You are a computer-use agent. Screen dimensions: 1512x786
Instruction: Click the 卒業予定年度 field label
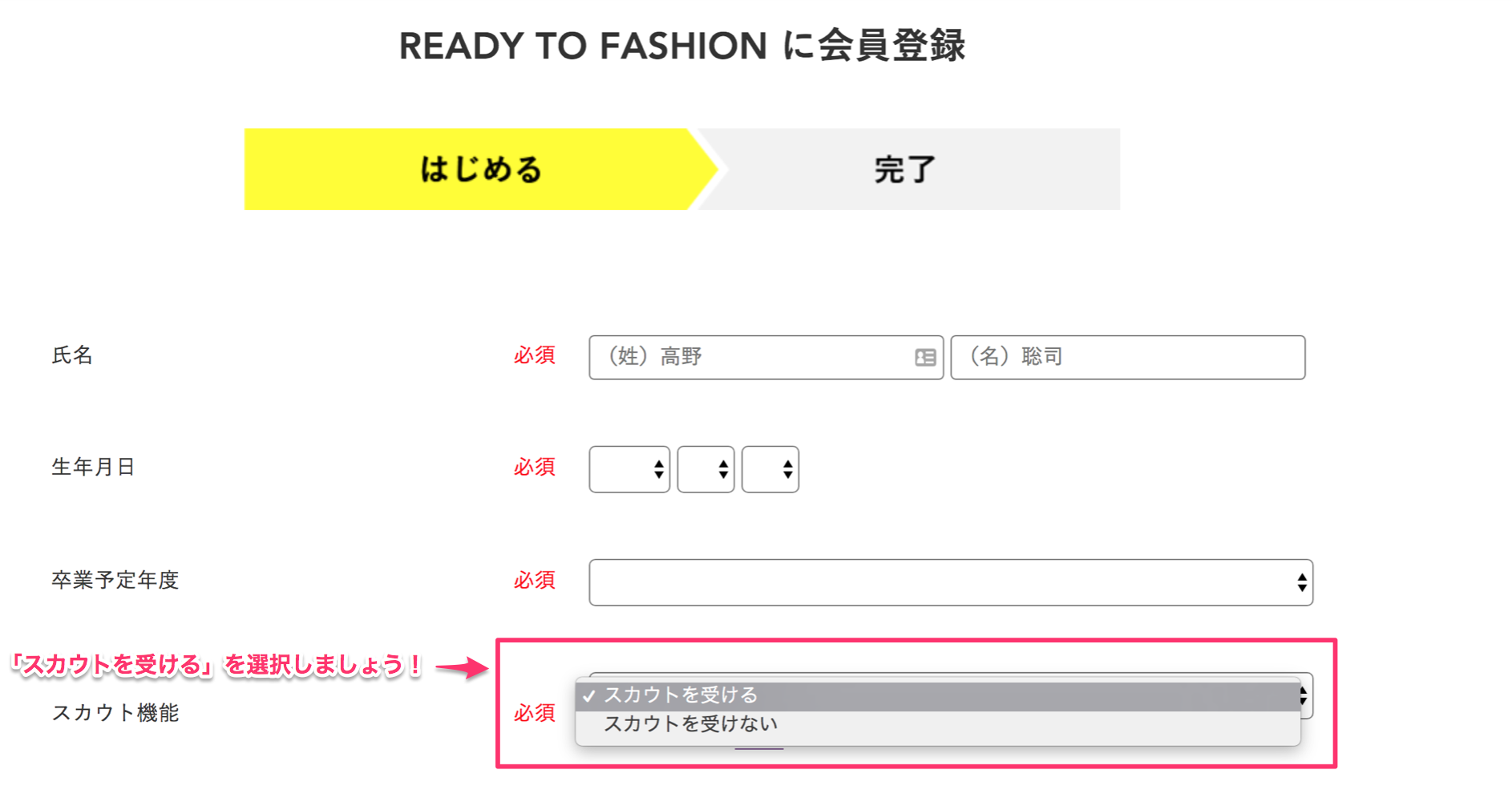coord(115,580)
